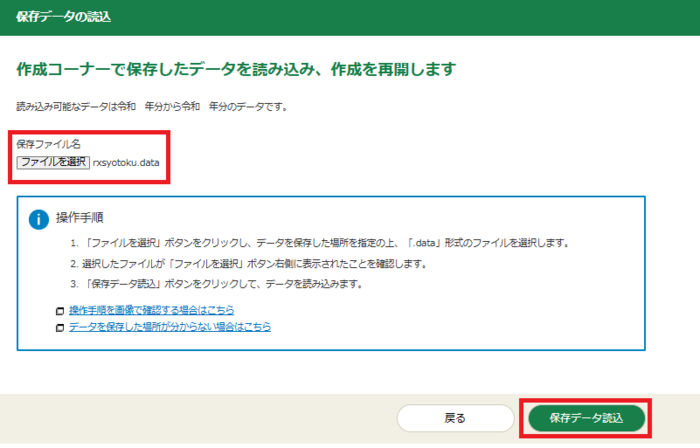
Task: Click the blue info icon beside 操作手順
Action: (39, 220)
